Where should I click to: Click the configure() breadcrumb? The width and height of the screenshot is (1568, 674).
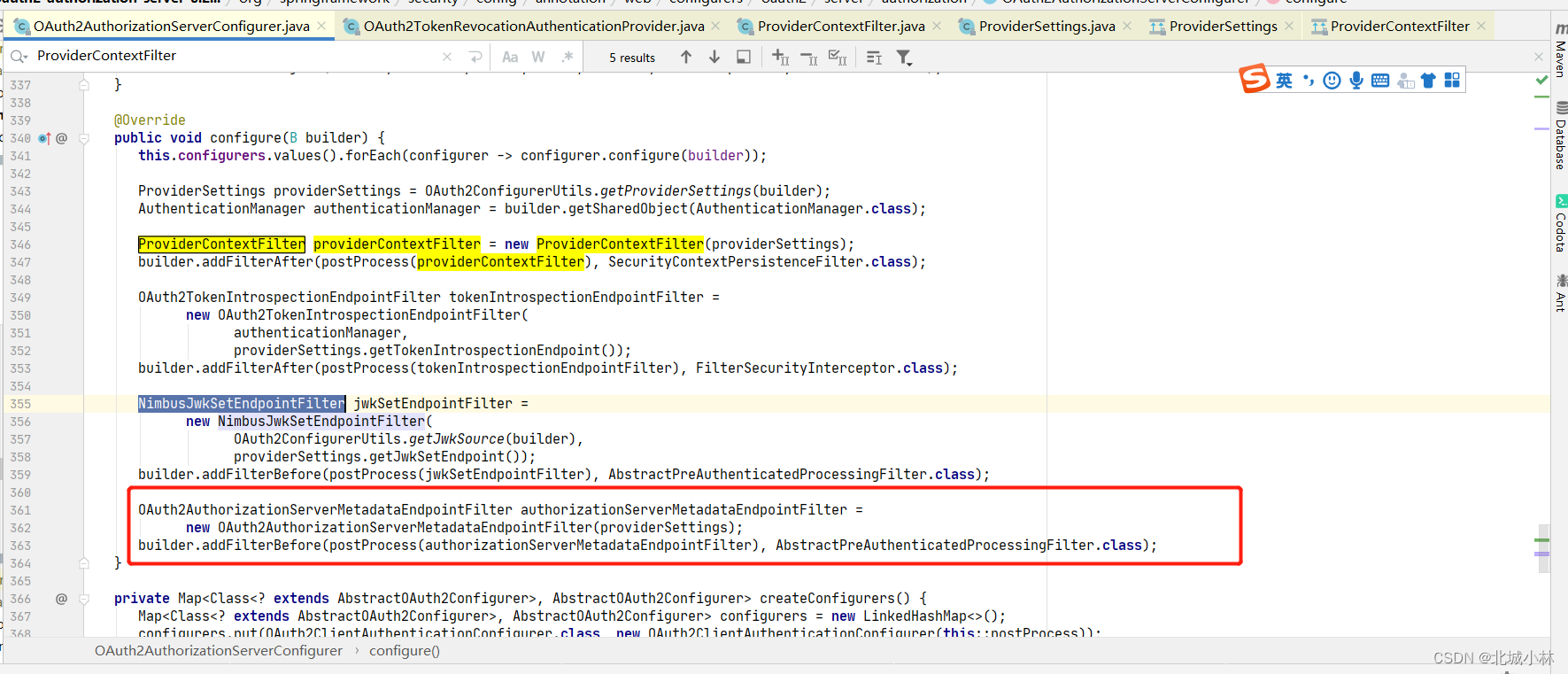[405, 651]
